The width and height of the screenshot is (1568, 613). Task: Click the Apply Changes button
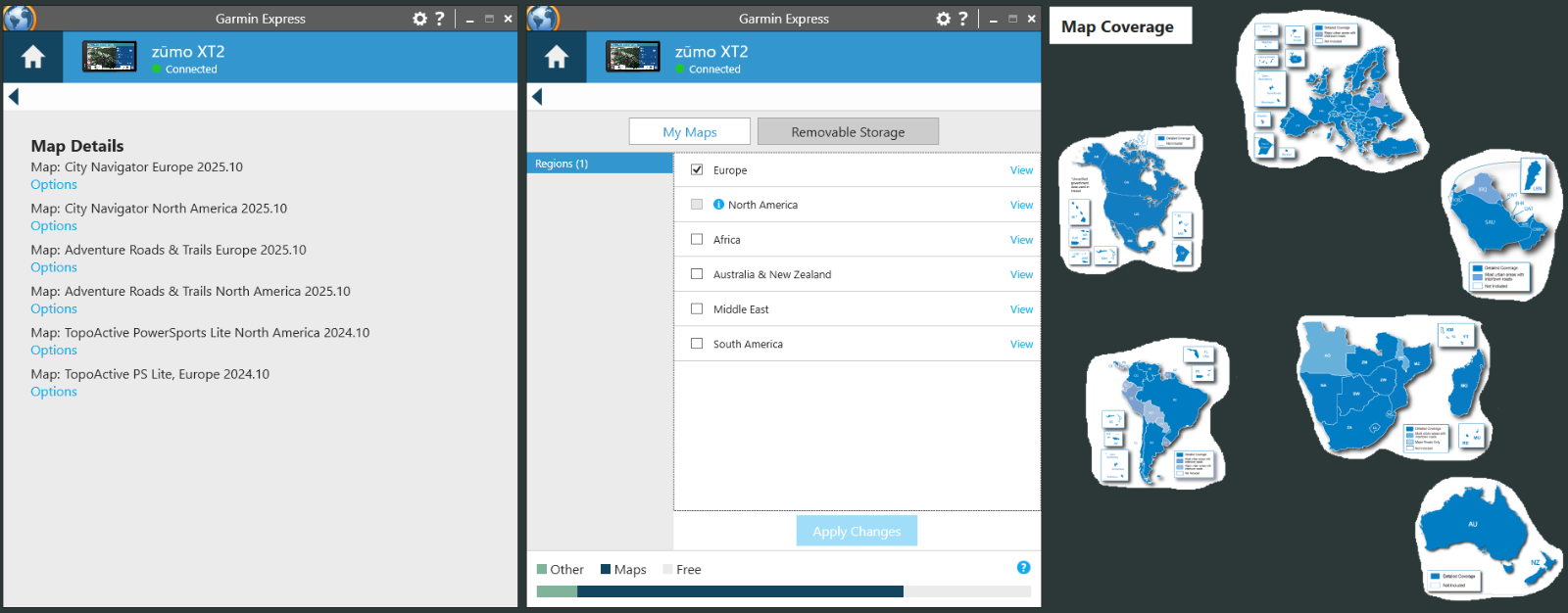click(857, 531)
